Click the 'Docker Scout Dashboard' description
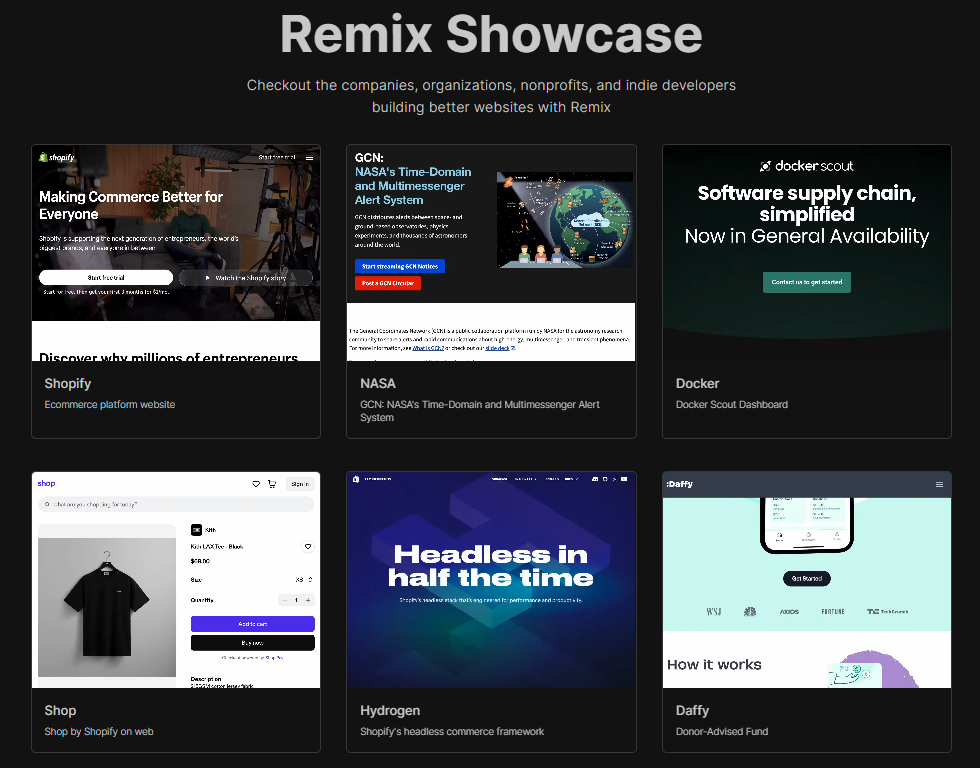This screenshot has width=980, height=768. click(x=731, y=405)
